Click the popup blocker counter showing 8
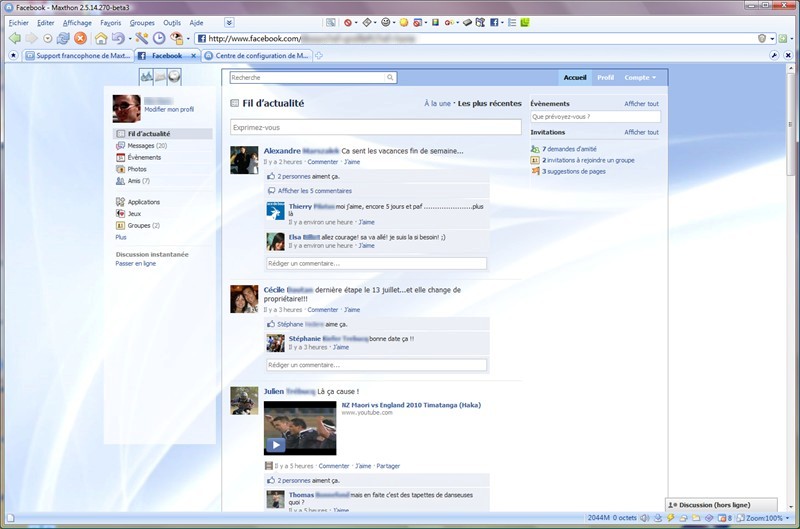800x529 pixels. click(x=725, y=518)
